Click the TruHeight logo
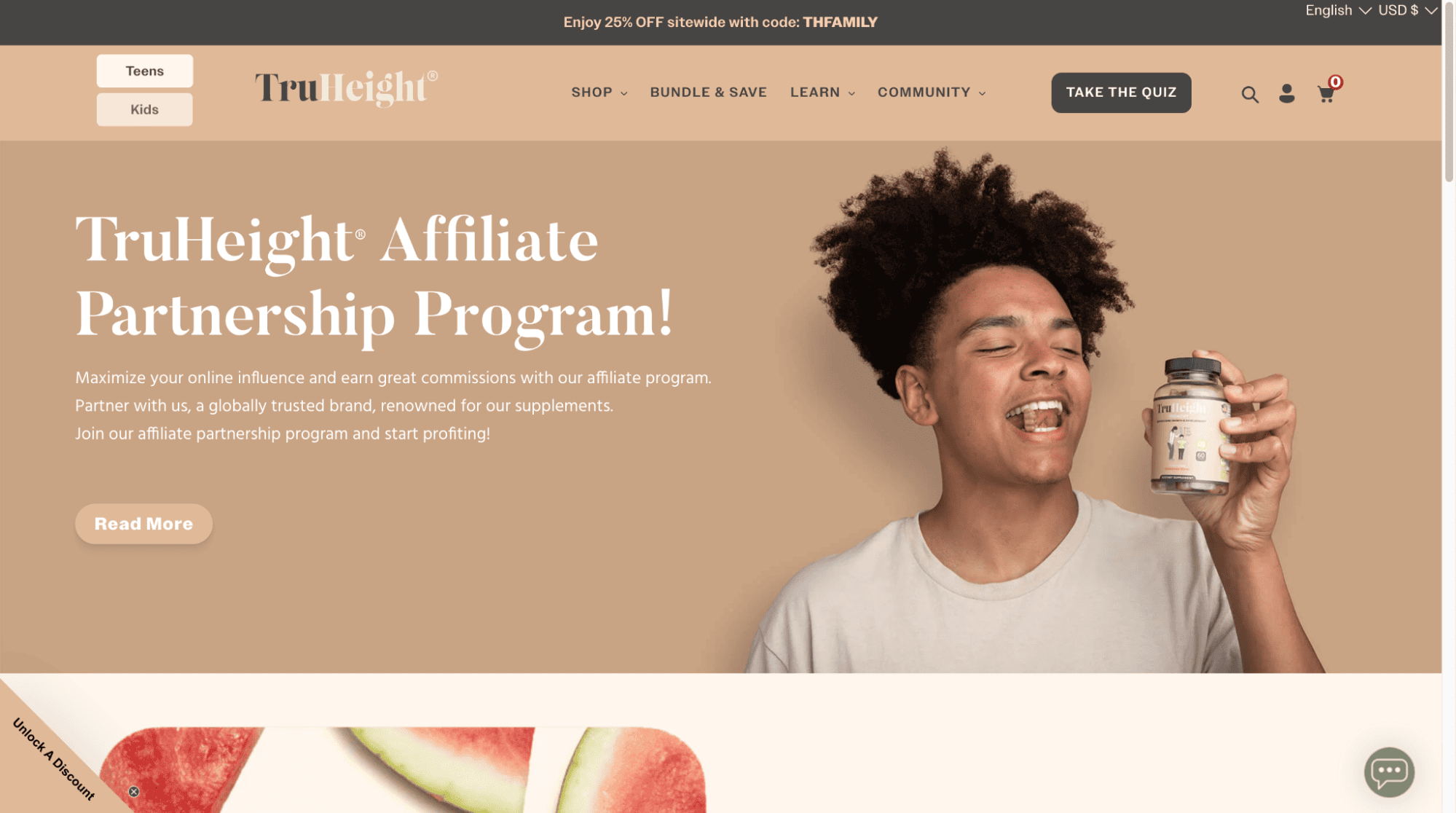 click(346, 89)
